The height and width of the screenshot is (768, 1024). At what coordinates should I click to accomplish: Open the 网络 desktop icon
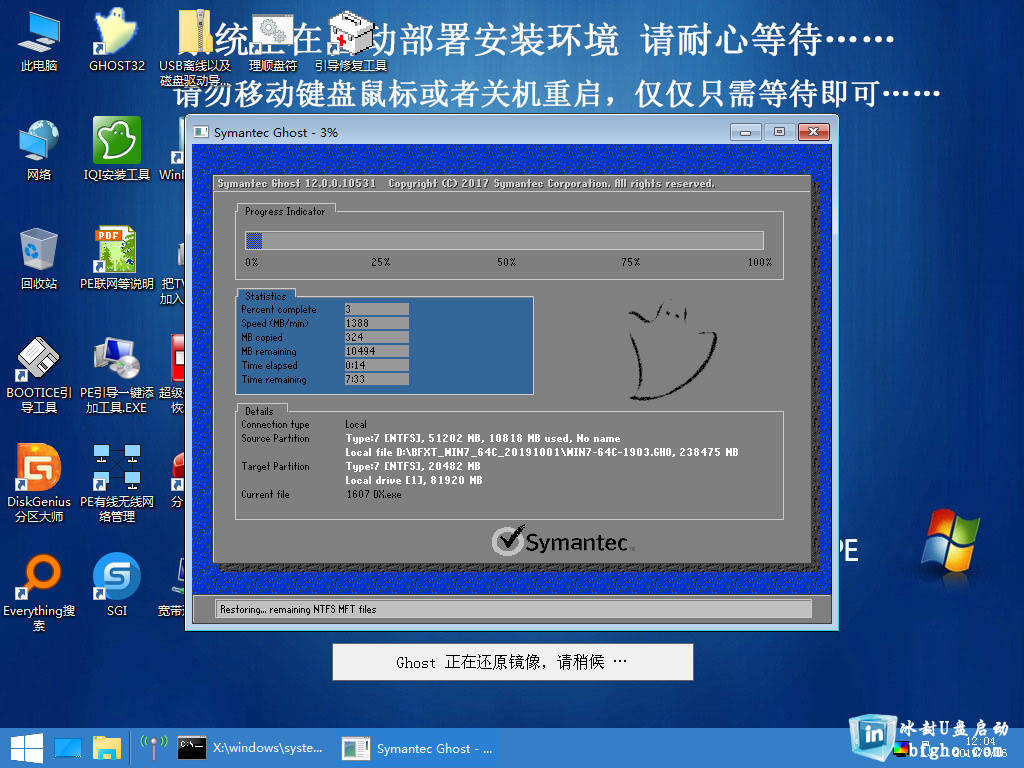tap(39, 150)
